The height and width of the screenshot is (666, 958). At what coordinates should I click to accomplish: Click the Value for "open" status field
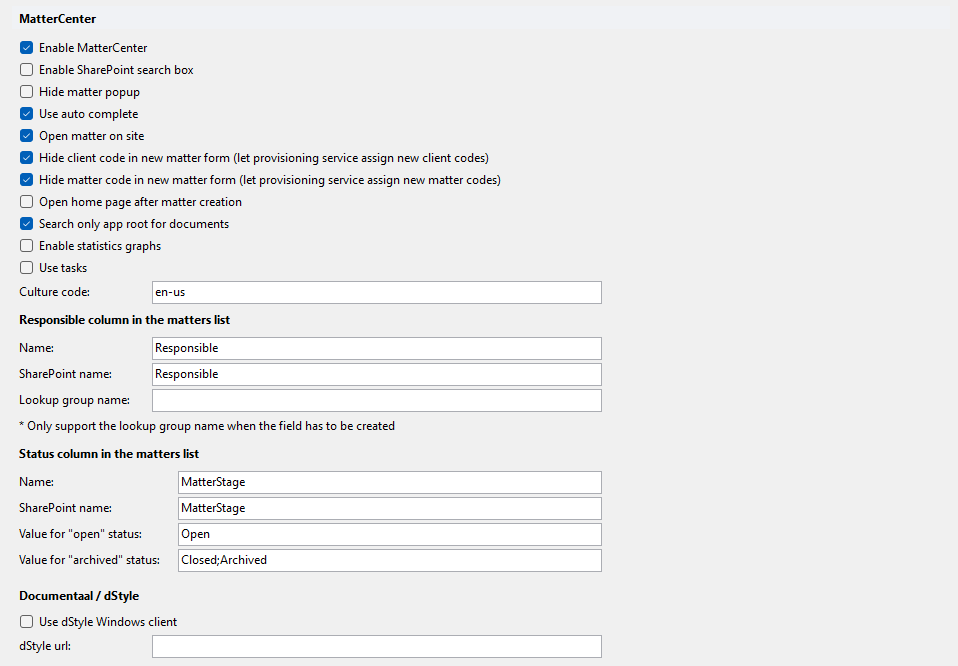pos(390,534)
